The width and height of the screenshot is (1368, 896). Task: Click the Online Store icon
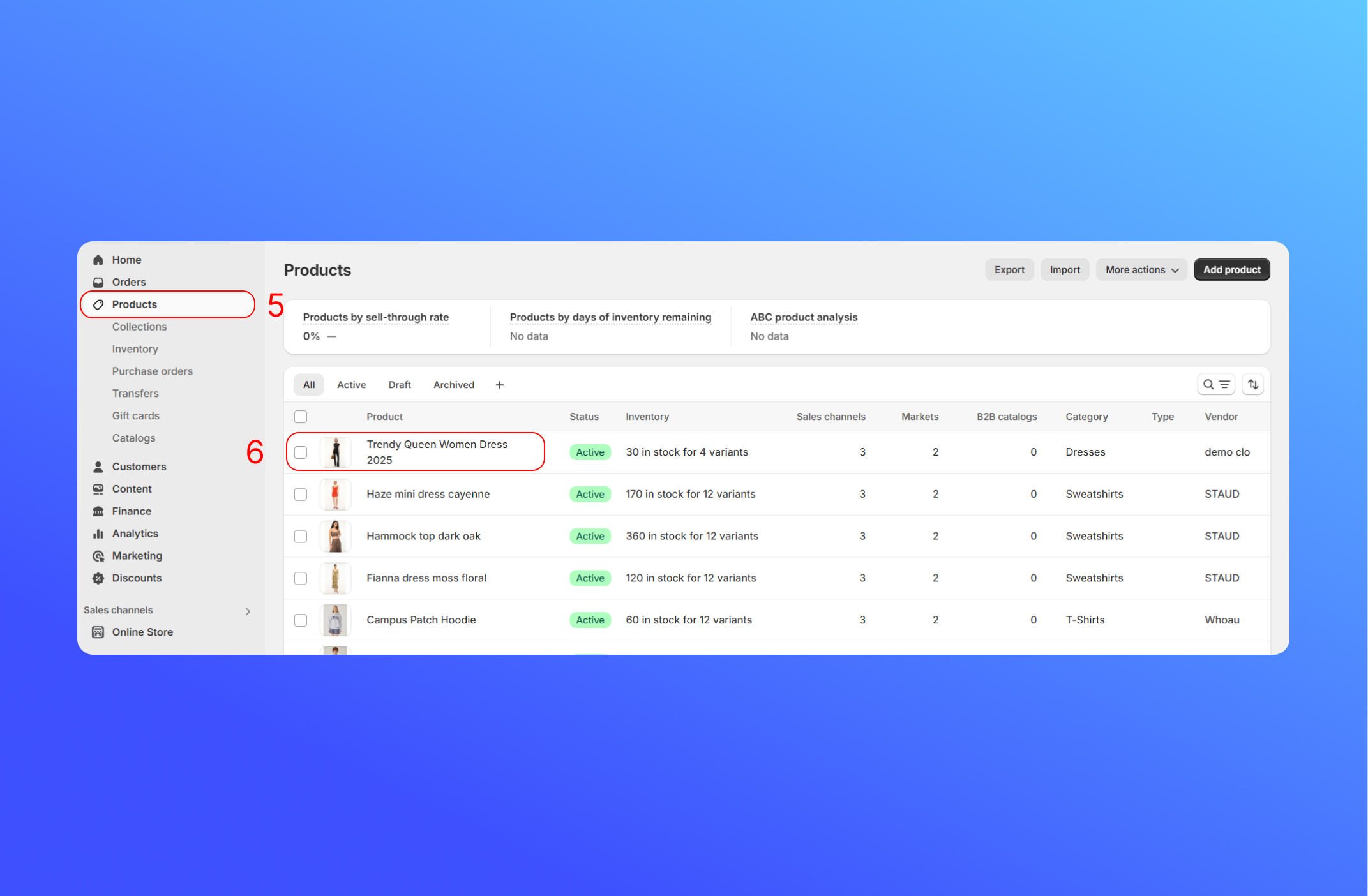[98, 632]
